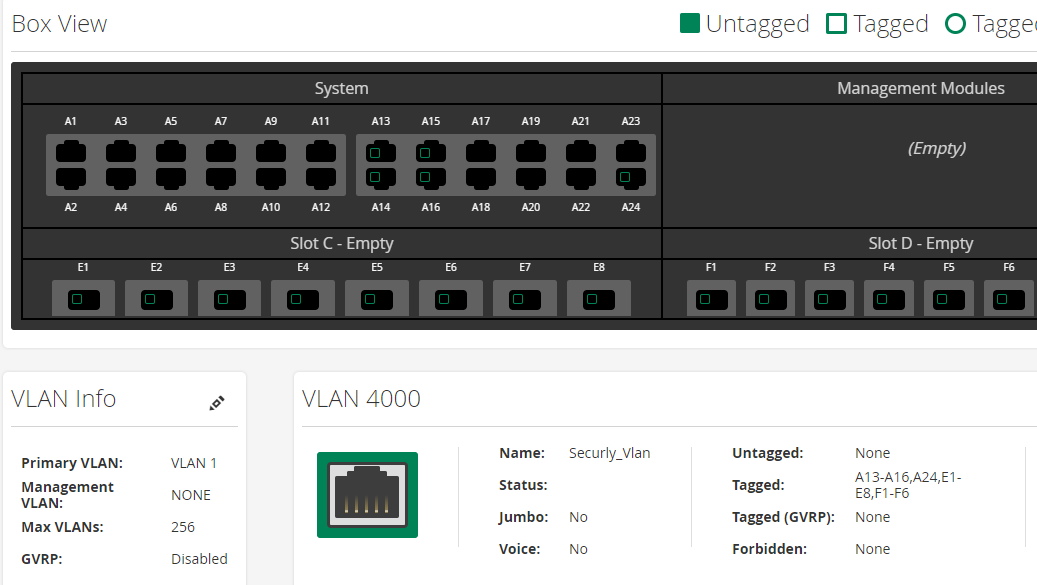Select port A13 in the System slot
Screen dimensions: 1037x585
pos(380,152)
